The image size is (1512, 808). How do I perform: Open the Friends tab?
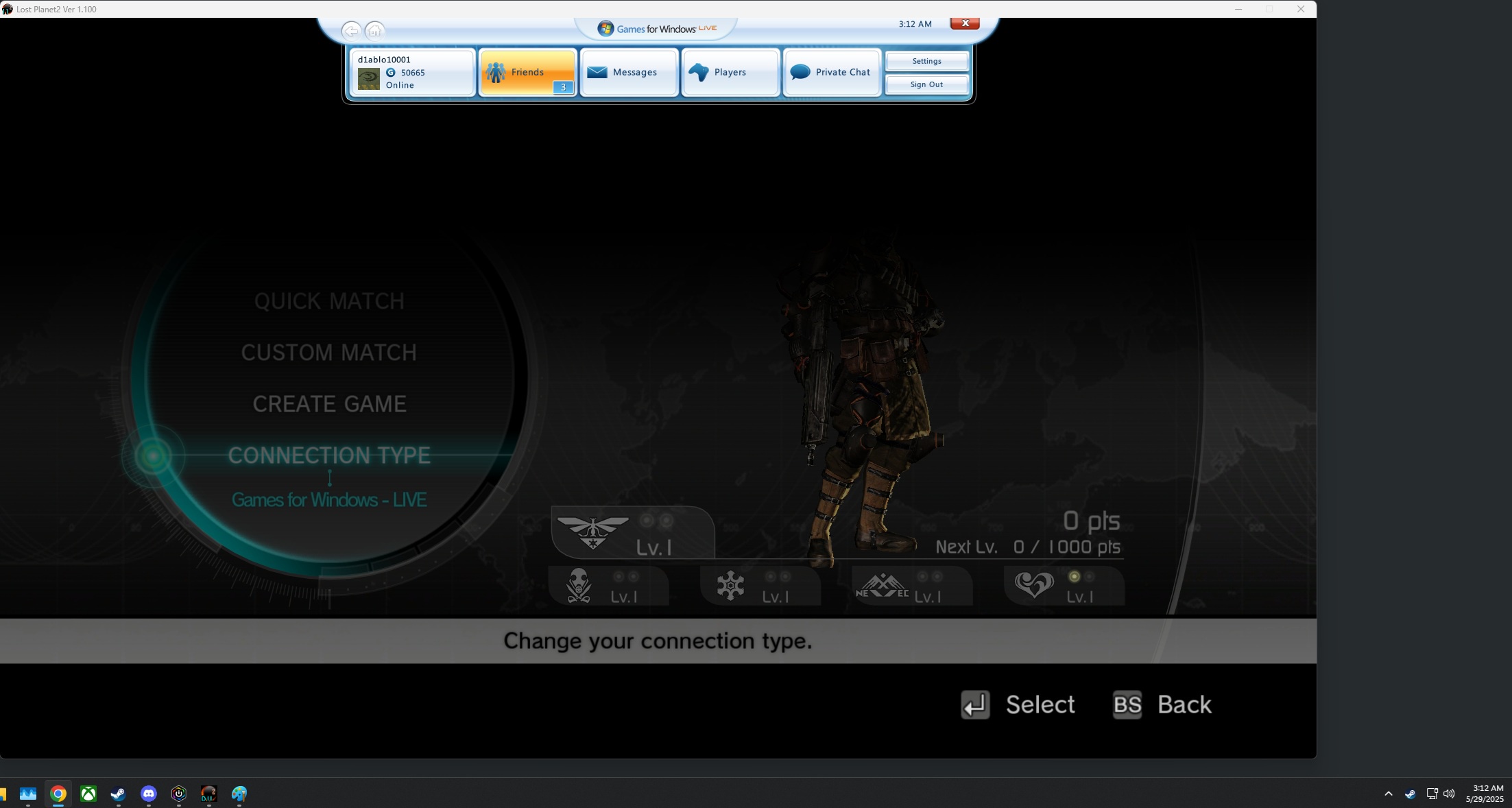(527, 72)
